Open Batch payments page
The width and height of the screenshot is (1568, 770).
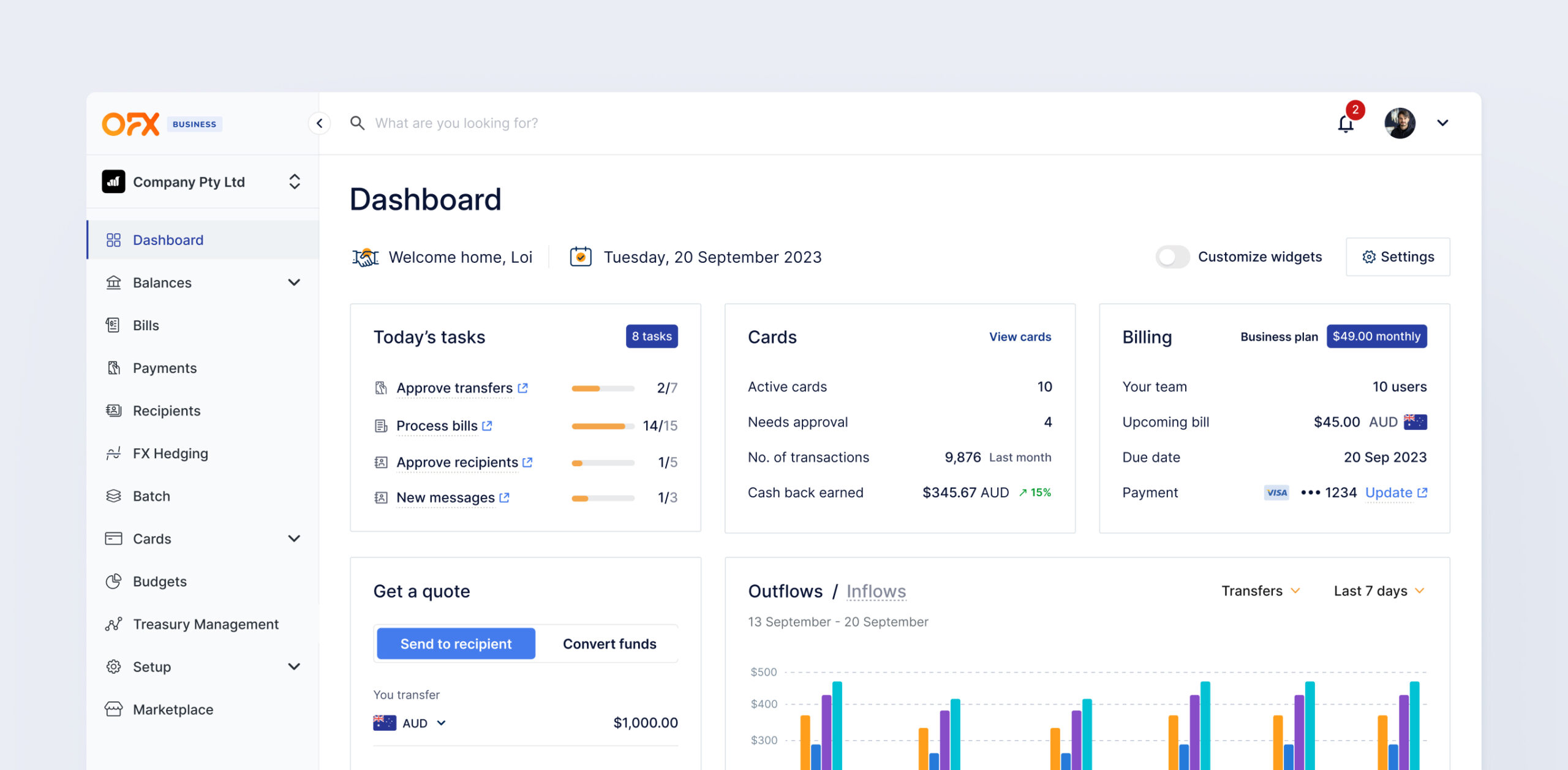tap(151, 496)
